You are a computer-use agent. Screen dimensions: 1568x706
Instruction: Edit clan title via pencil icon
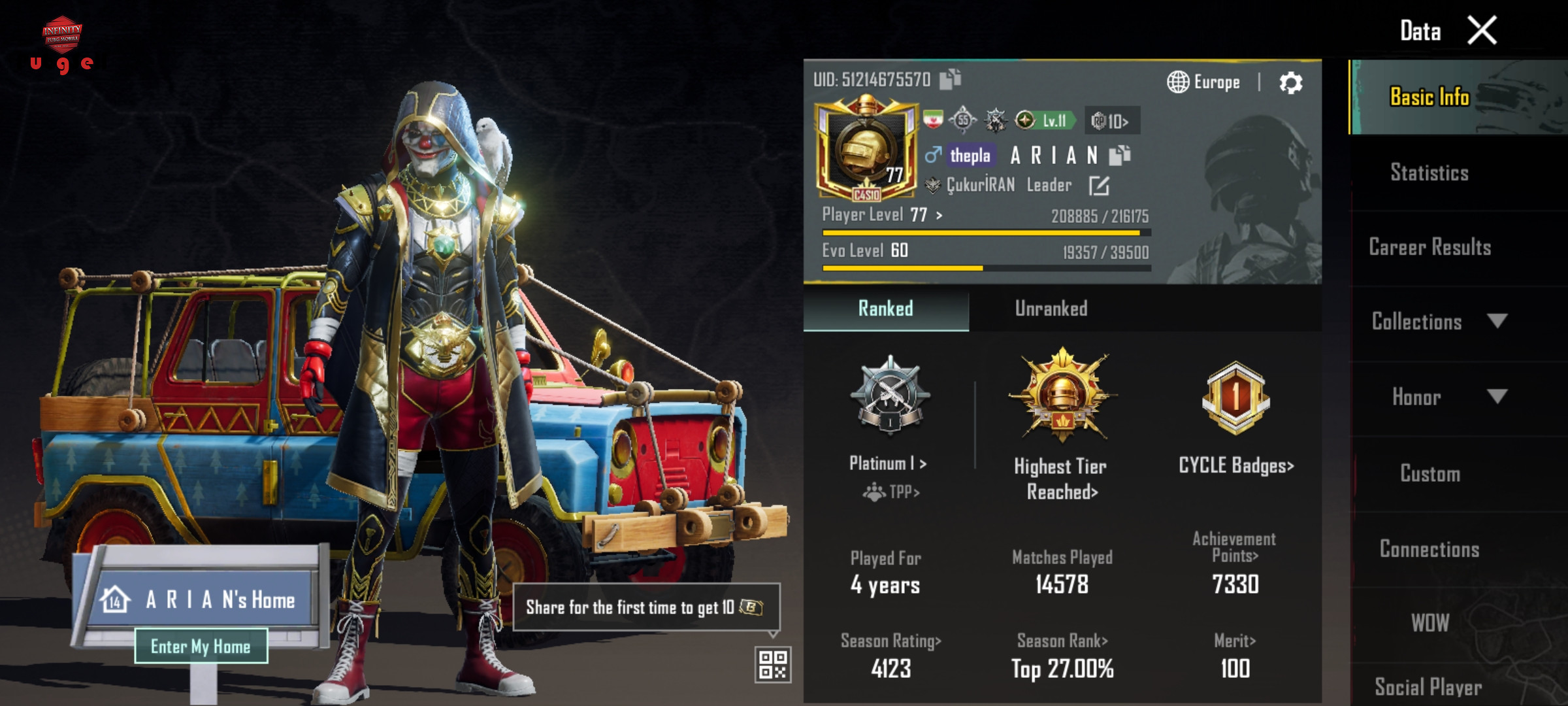point(1099,186)
